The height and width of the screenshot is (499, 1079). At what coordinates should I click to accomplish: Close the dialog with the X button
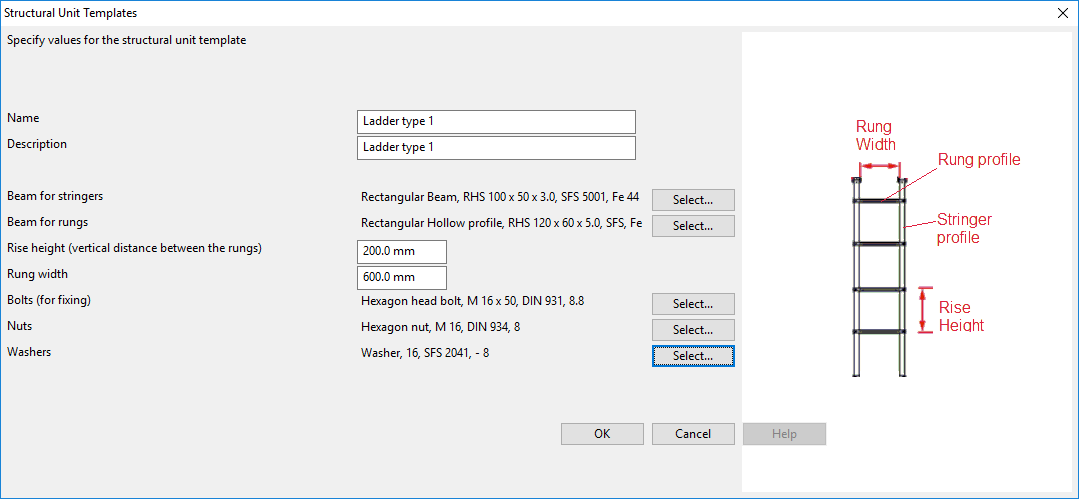pos(1062,13)
